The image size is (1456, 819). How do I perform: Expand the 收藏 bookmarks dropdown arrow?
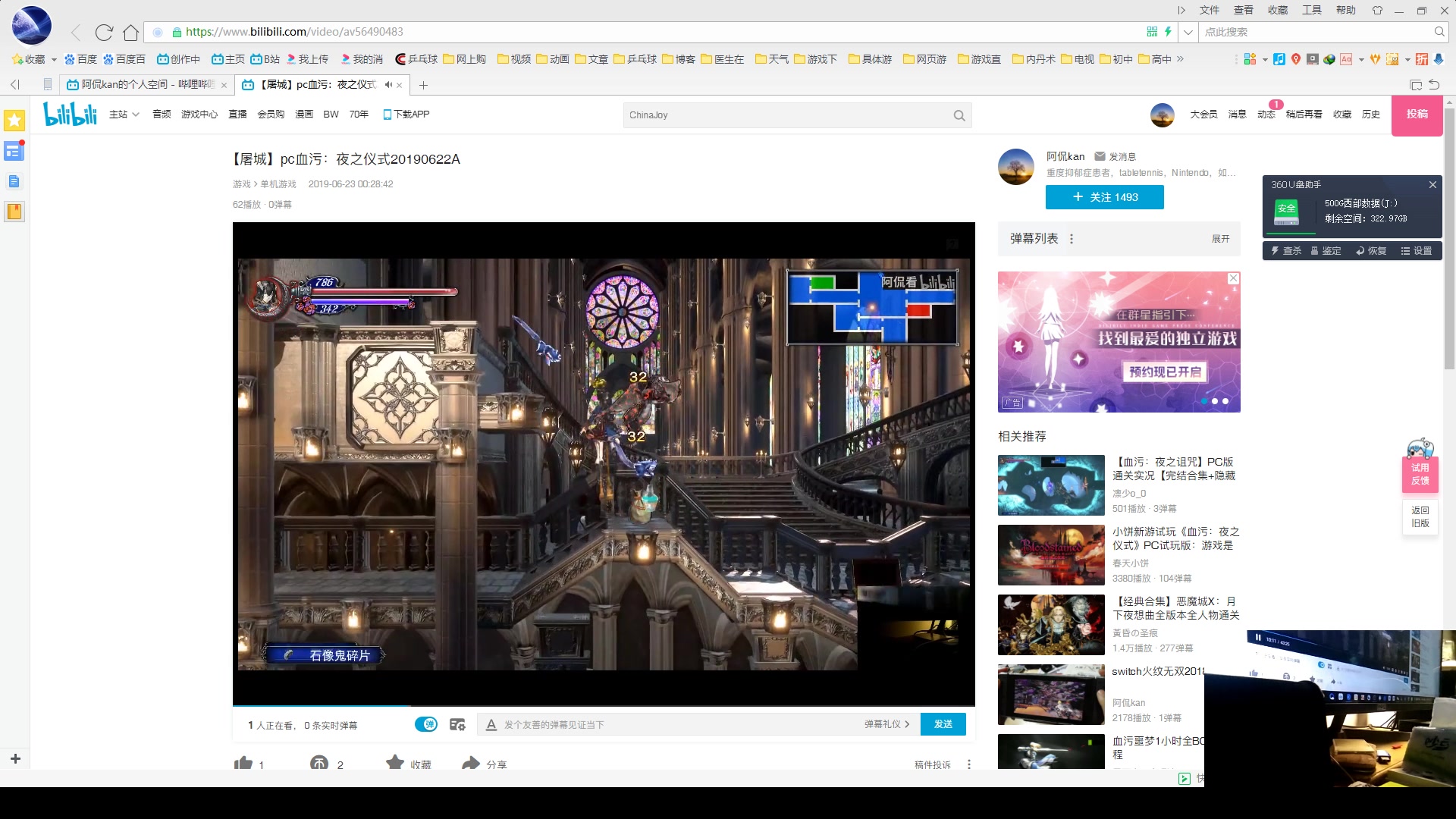tap(54, 59)
